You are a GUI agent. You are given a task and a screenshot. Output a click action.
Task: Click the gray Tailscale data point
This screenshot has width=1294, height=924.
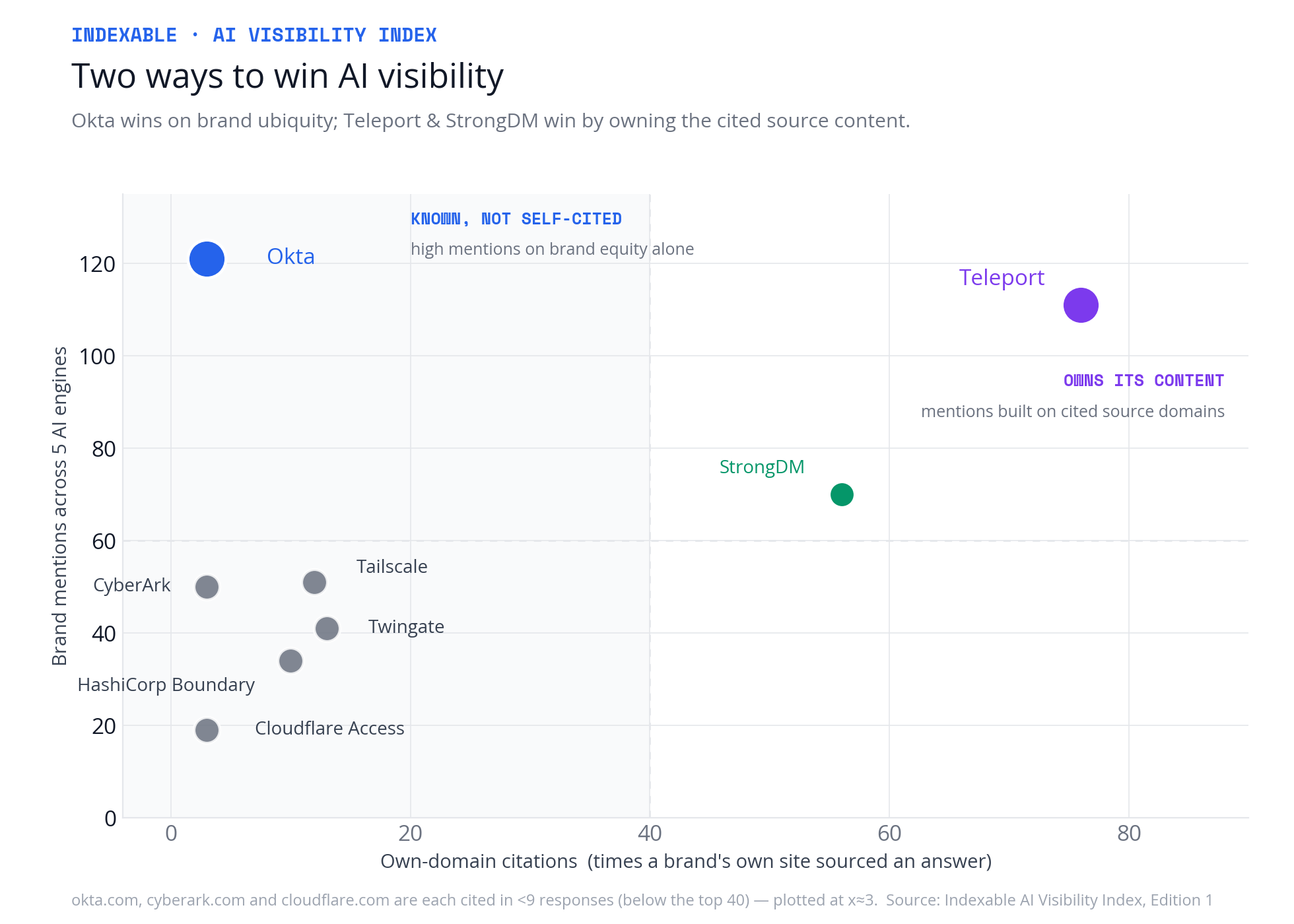pyautogui.click(x=314, y=582)
